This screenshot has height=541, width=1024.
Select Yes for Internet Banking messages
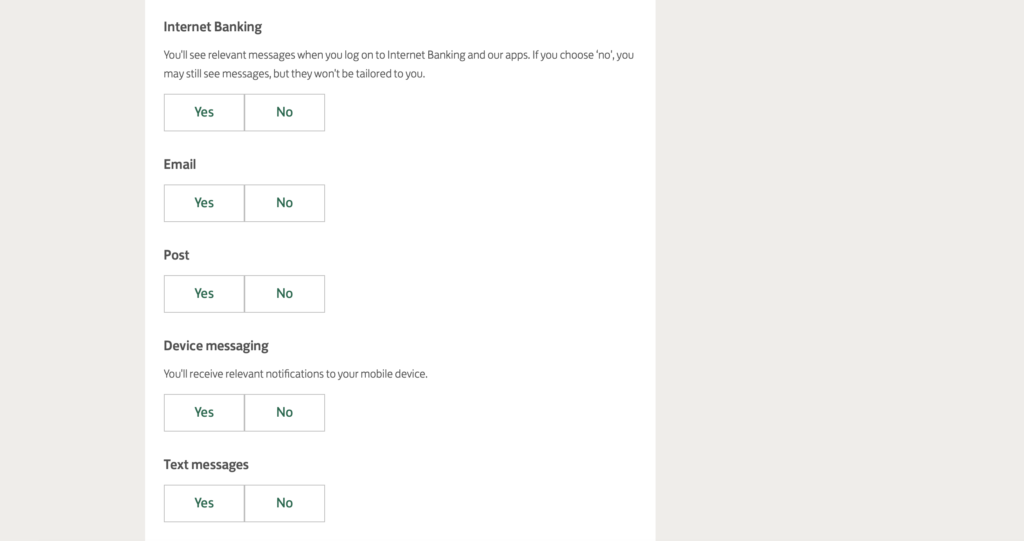(x=204, y=112)
